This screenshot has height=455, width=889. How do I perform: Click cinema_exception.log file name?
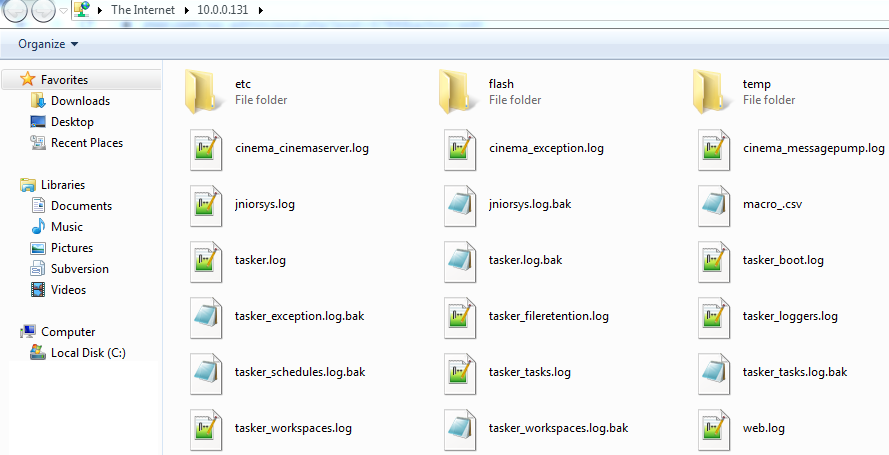[x=546, y=148]
